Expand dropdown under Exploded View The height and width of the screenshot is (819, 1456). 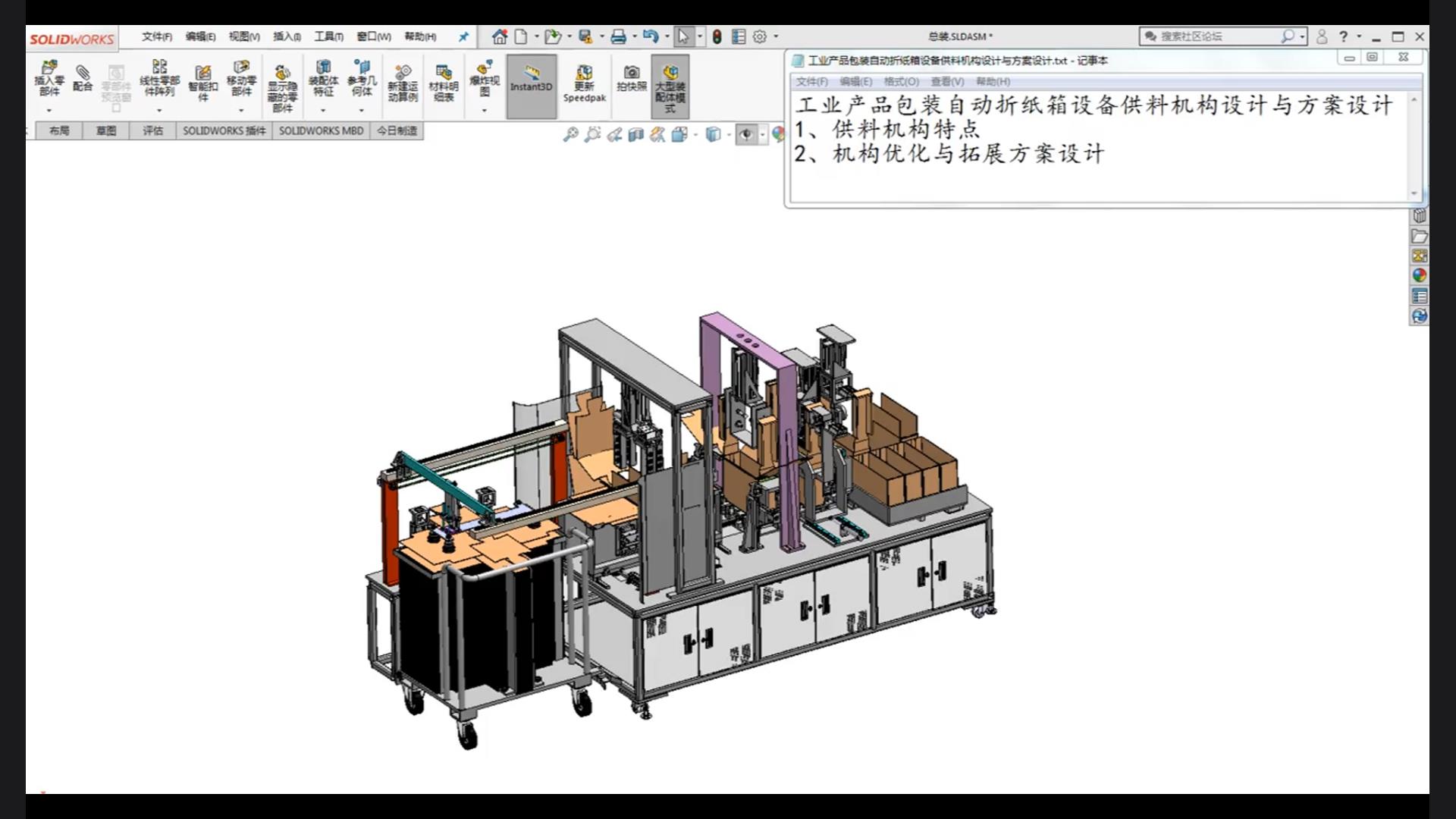[485, 111]
